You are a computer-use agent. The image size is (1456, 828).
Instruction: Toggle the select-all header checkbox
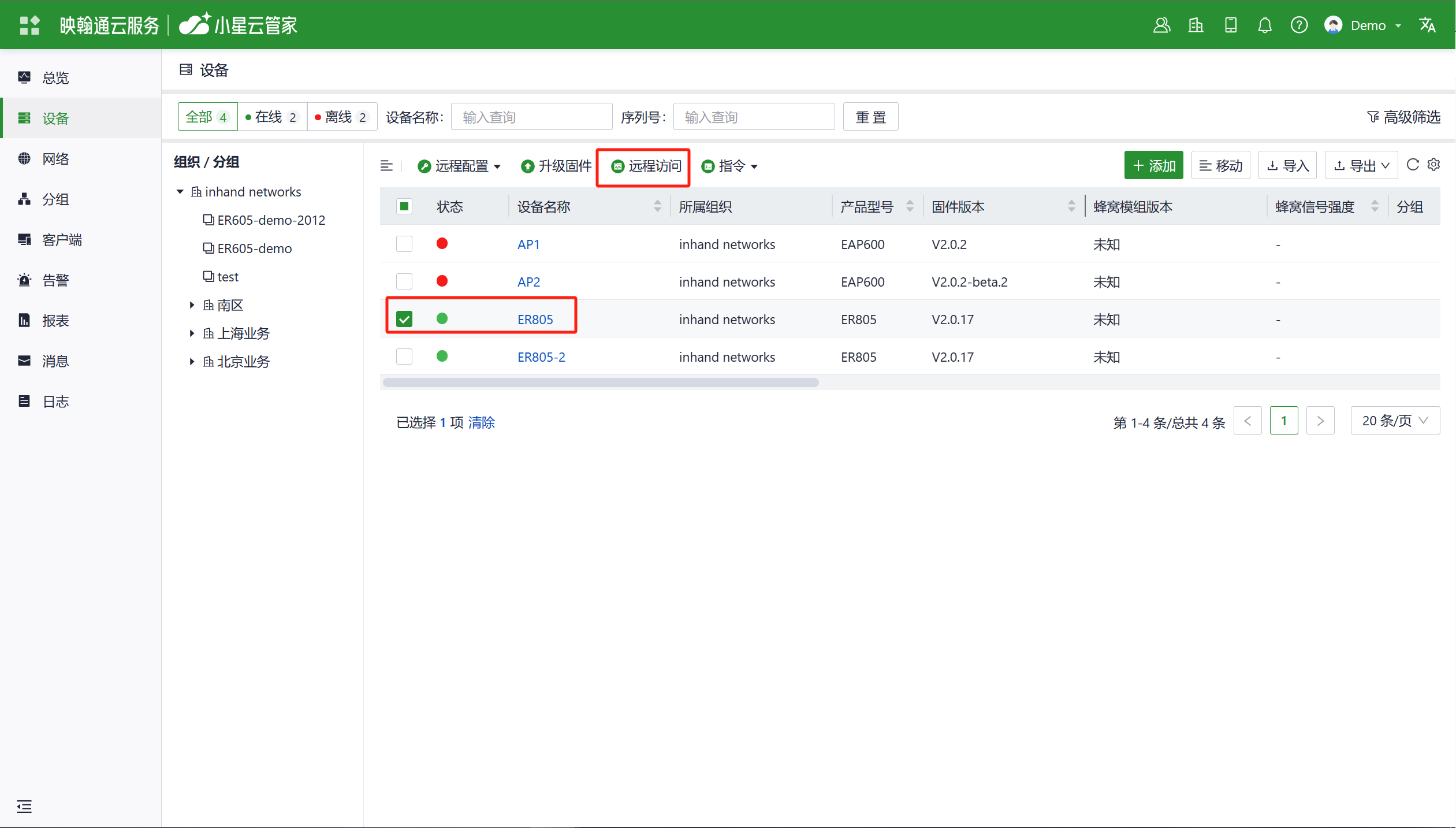[x=404, y=206]
